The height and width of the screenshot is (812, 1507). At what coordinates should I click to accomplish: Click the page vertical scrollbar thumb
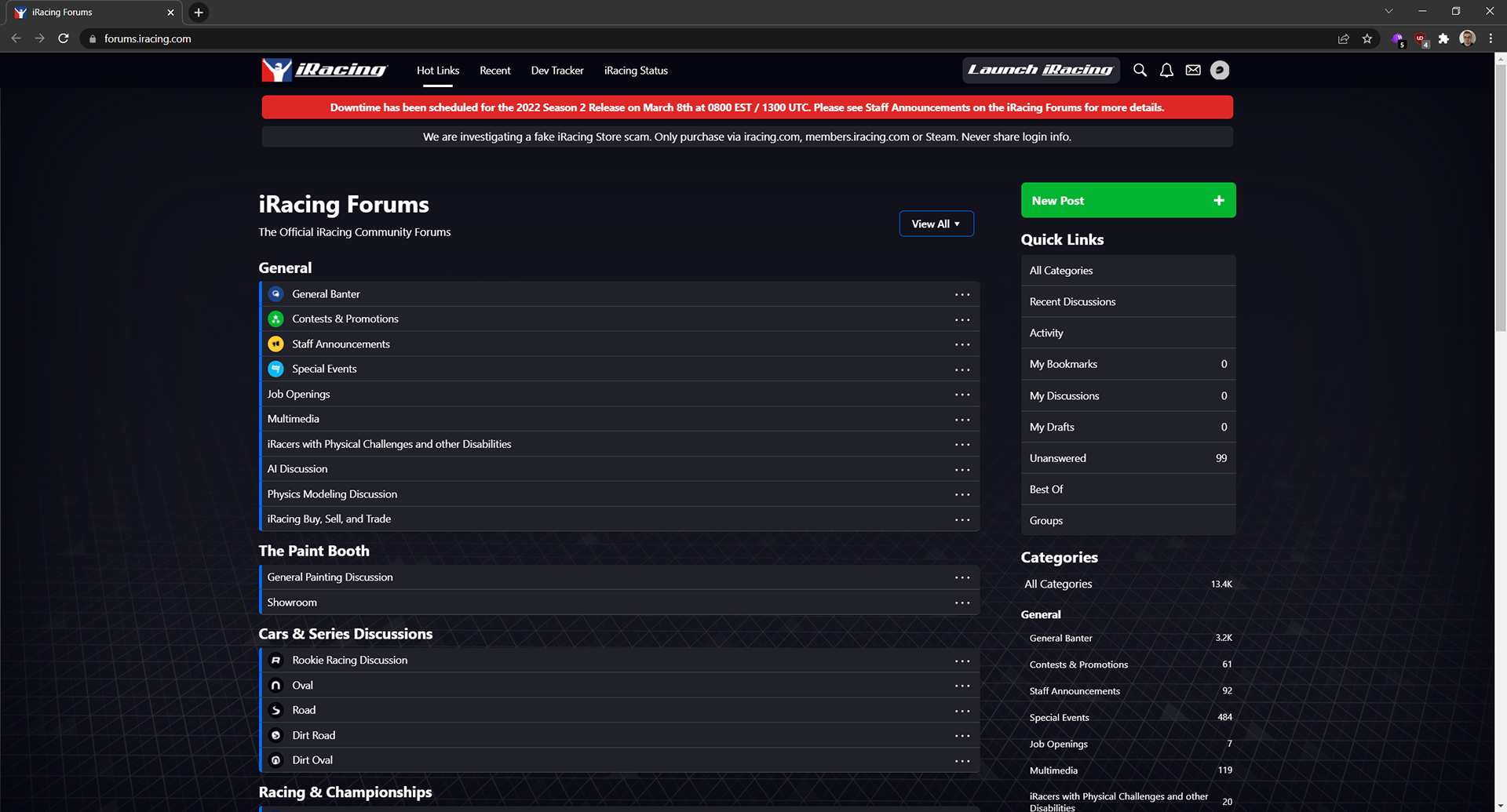coord(1501,198)
